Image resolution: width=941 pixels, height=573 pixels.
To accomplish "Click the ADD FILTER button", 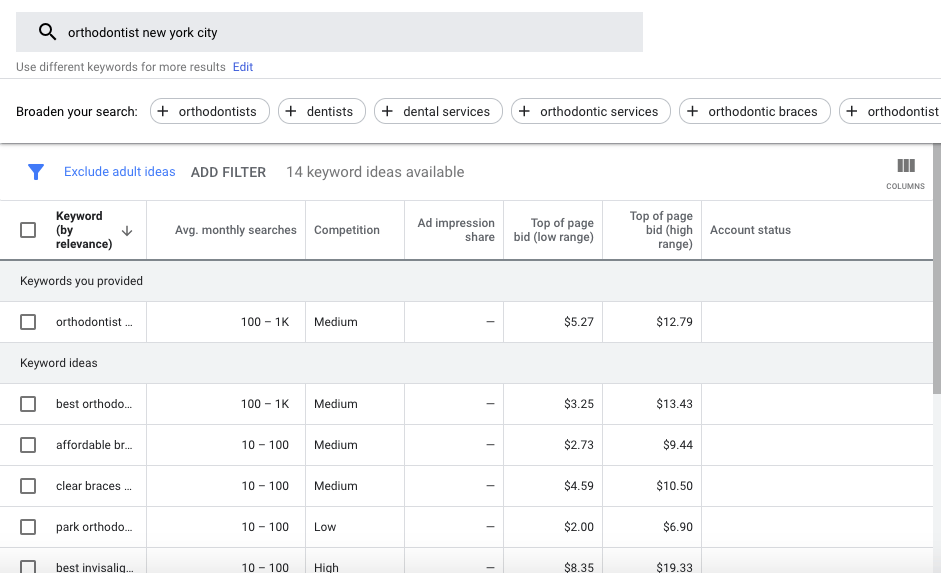I will coord(228,172).
